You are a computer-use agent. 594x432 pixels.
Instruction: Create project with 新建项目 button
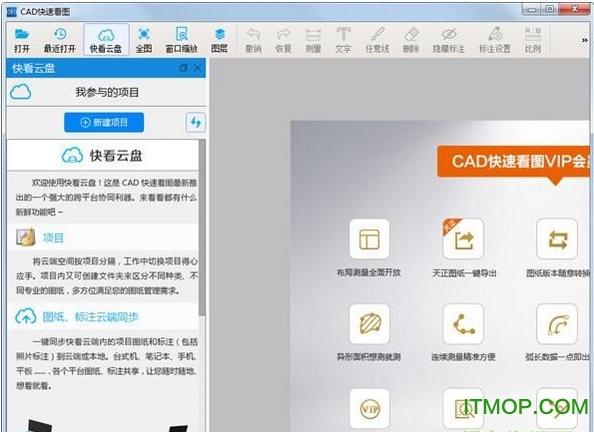coord(104,122)
